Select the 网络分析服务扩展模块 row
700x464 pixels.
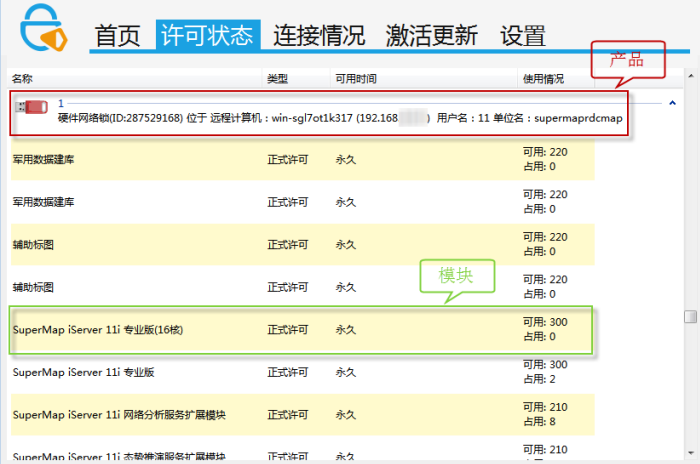pos(303,415)
